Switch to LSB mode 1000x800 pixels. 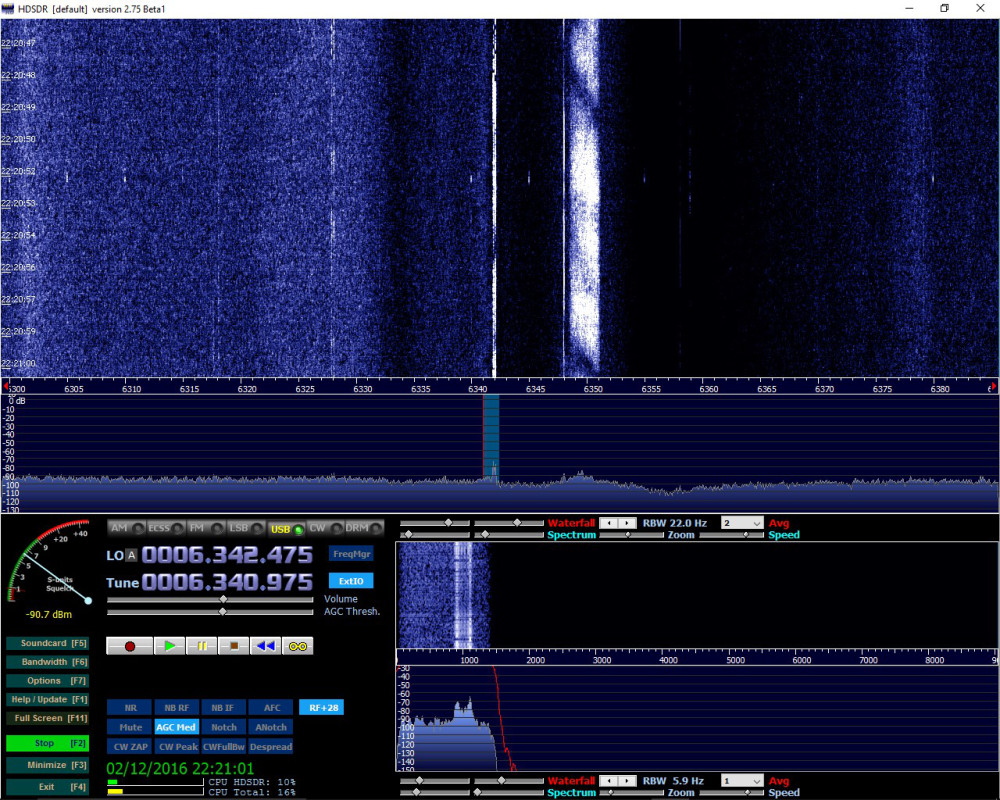pos(245,528)
